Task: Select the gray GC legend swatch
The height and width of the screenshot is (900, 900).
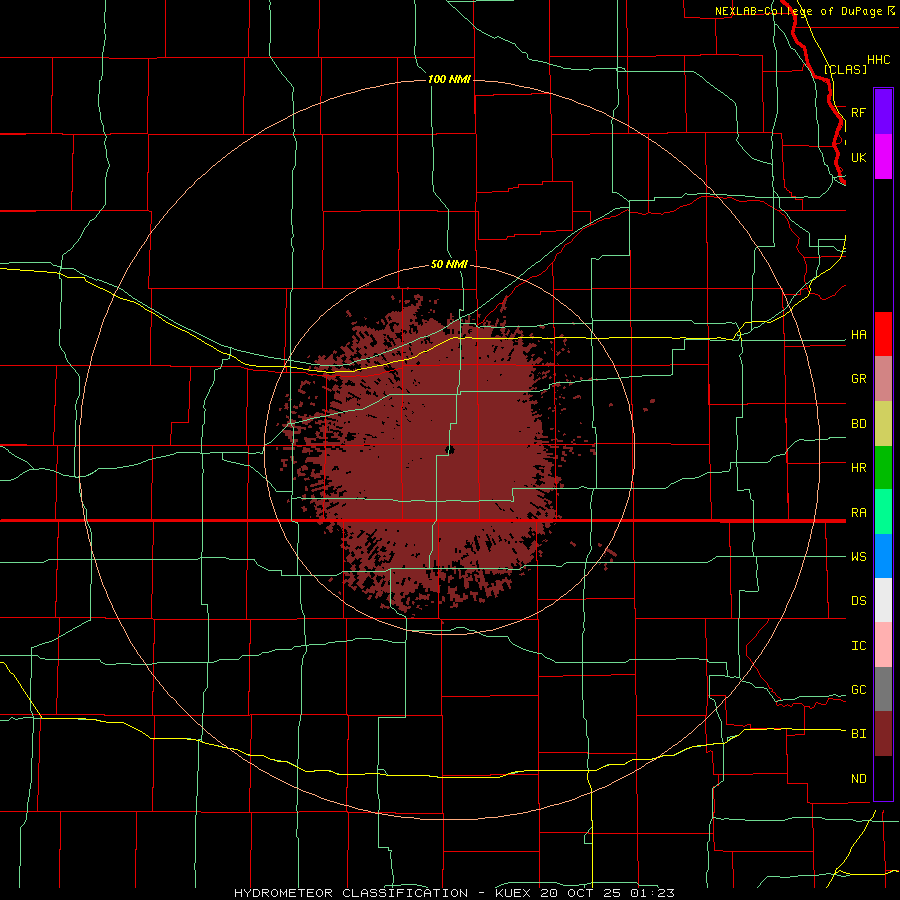Action: click(883, 689)
